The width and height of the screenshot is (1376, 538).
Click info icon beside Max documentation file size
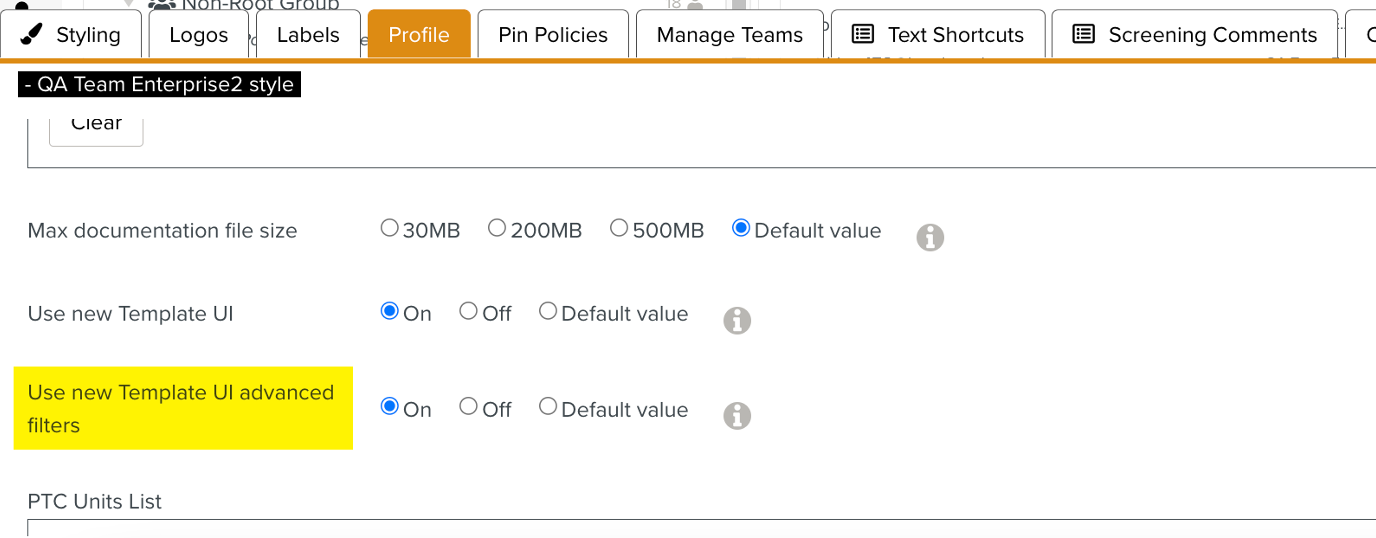930,237
